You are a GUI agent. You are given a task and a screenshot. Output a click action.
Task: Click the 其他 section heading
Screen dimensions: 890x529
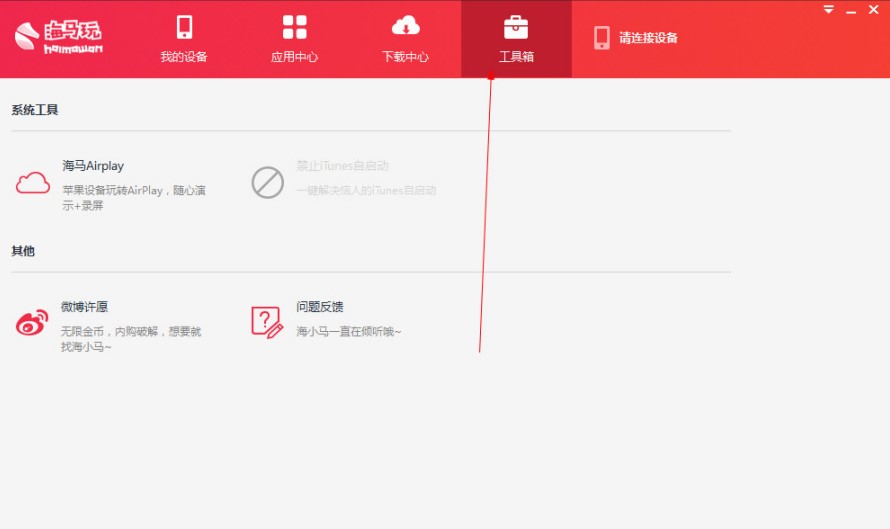[23, 251]
